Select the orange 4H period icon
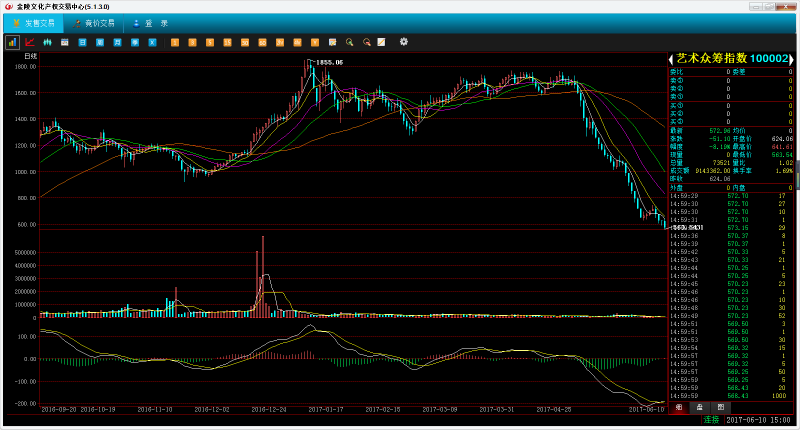 [x=297, y=42]
